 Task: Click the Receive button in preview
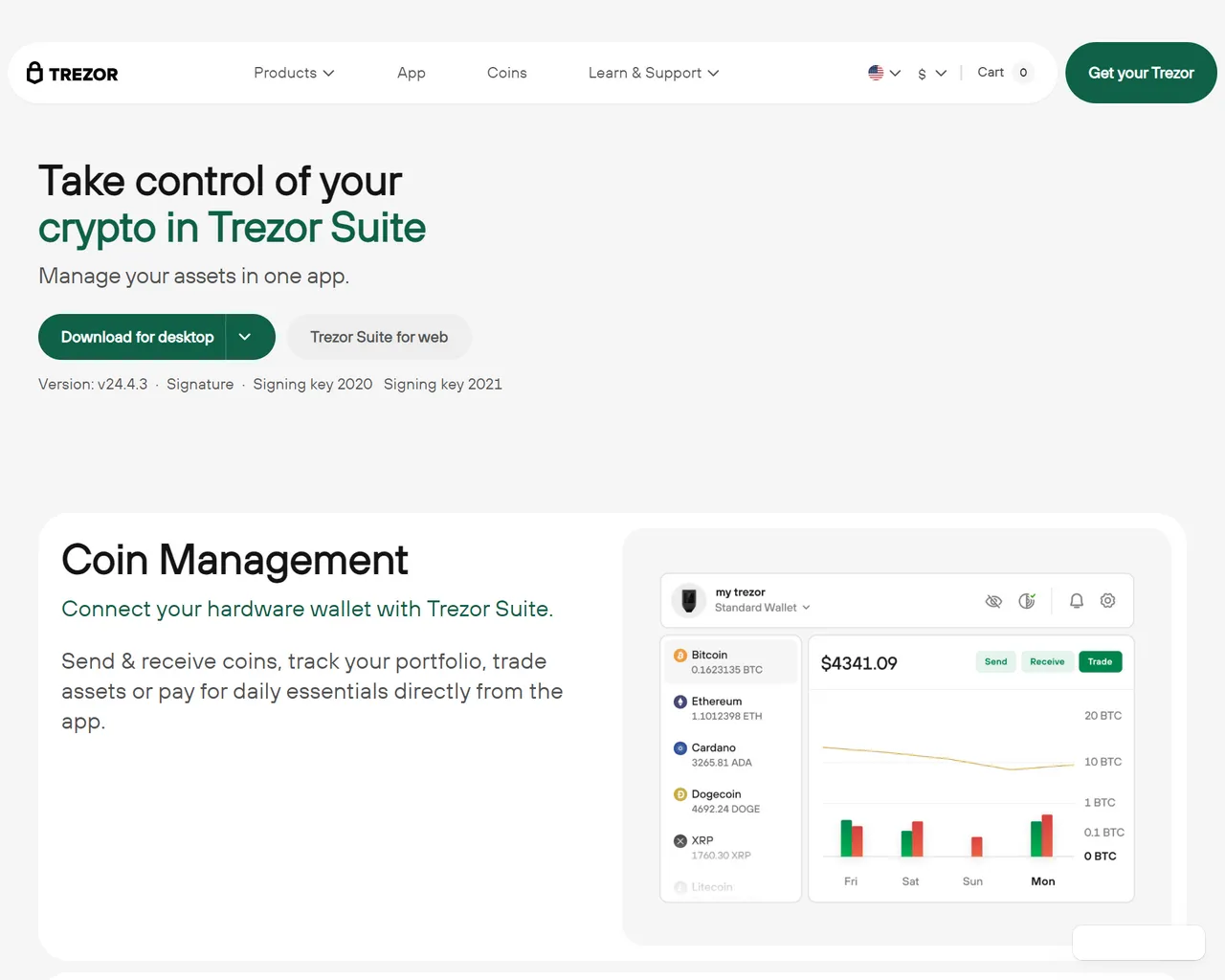coord(1047,662)
